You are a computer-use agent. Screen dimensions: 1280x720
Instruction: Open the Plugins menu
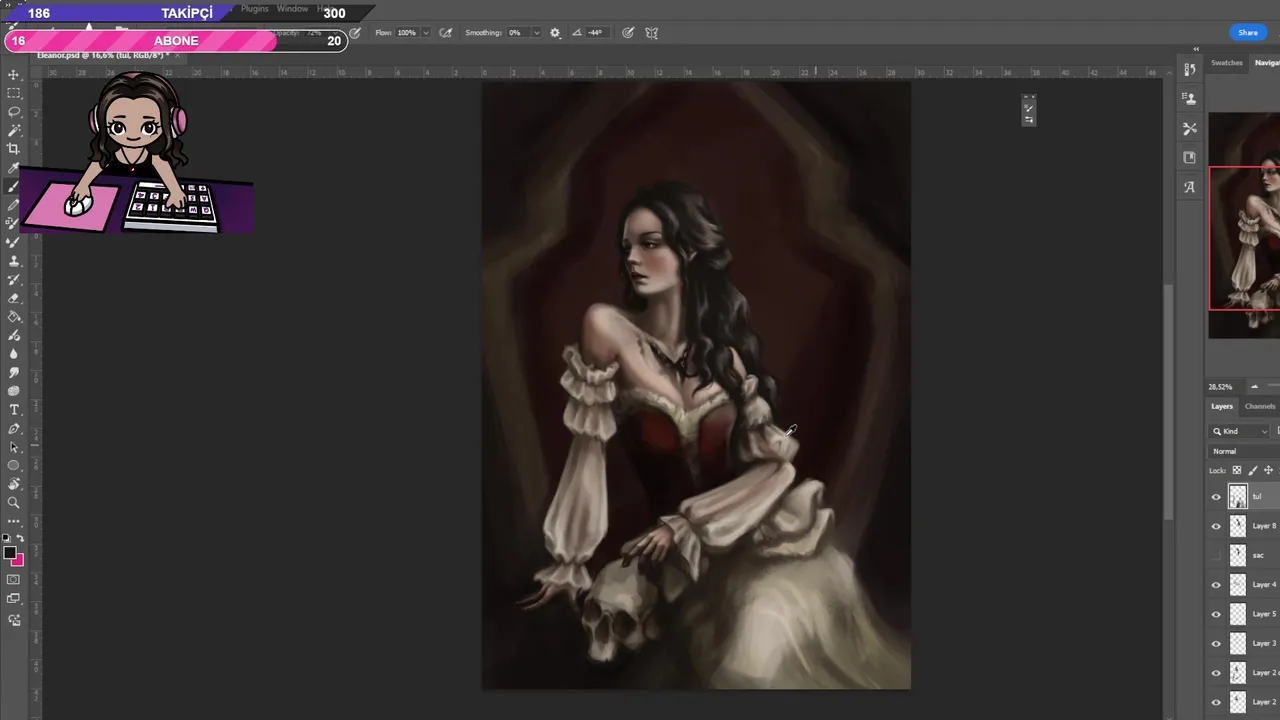[x=255, y=9]
